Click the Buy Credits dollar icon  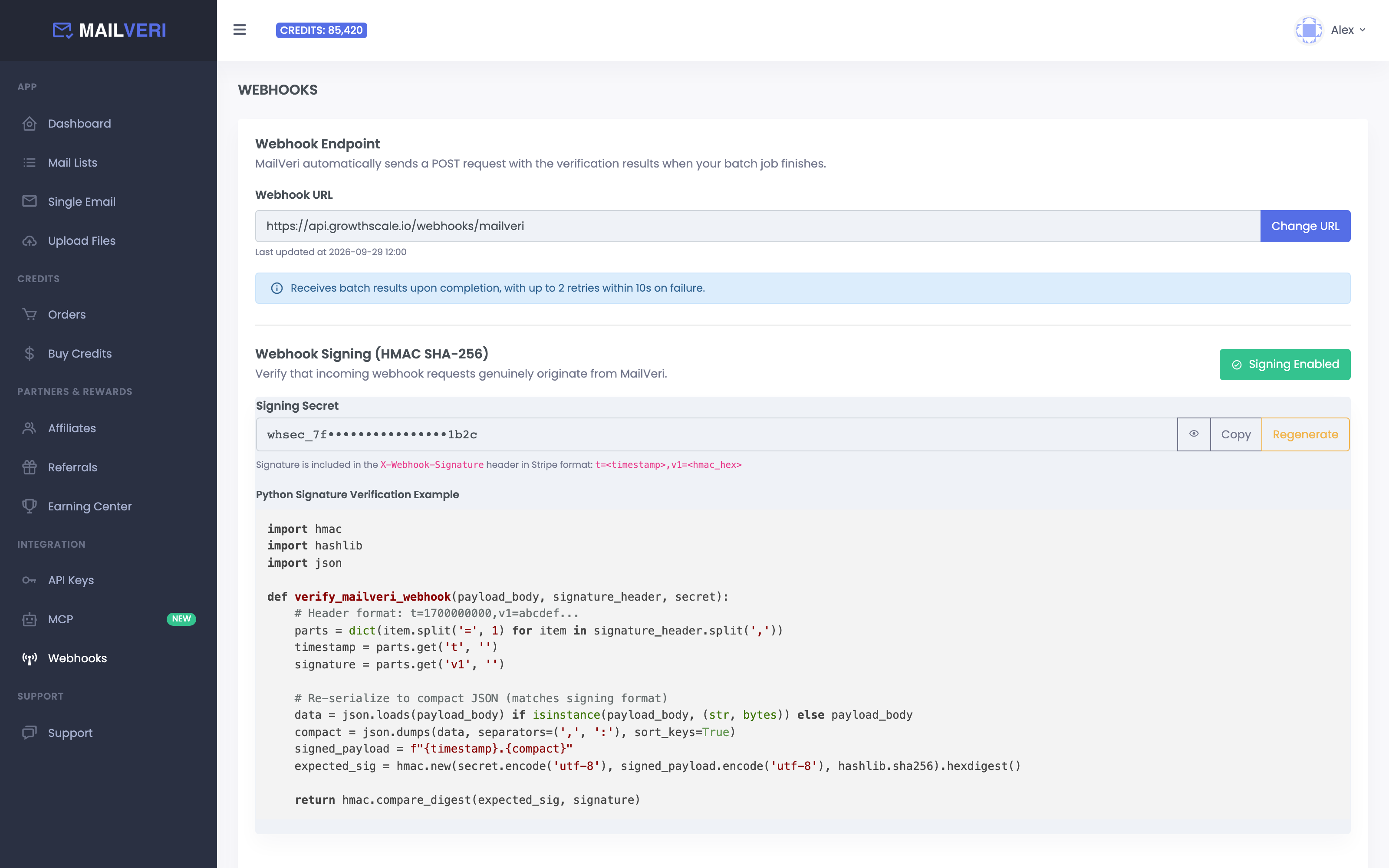[x=29, y=354]
